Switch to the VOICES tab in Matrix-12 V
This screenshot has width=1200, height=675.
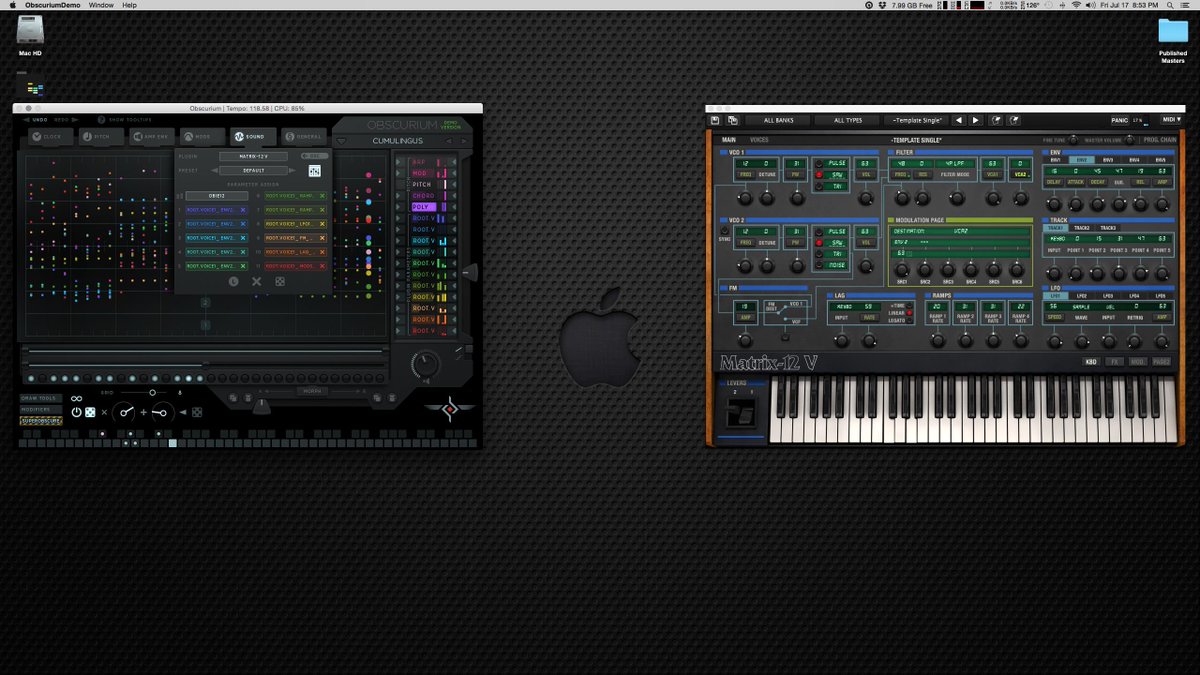point(757,139)
